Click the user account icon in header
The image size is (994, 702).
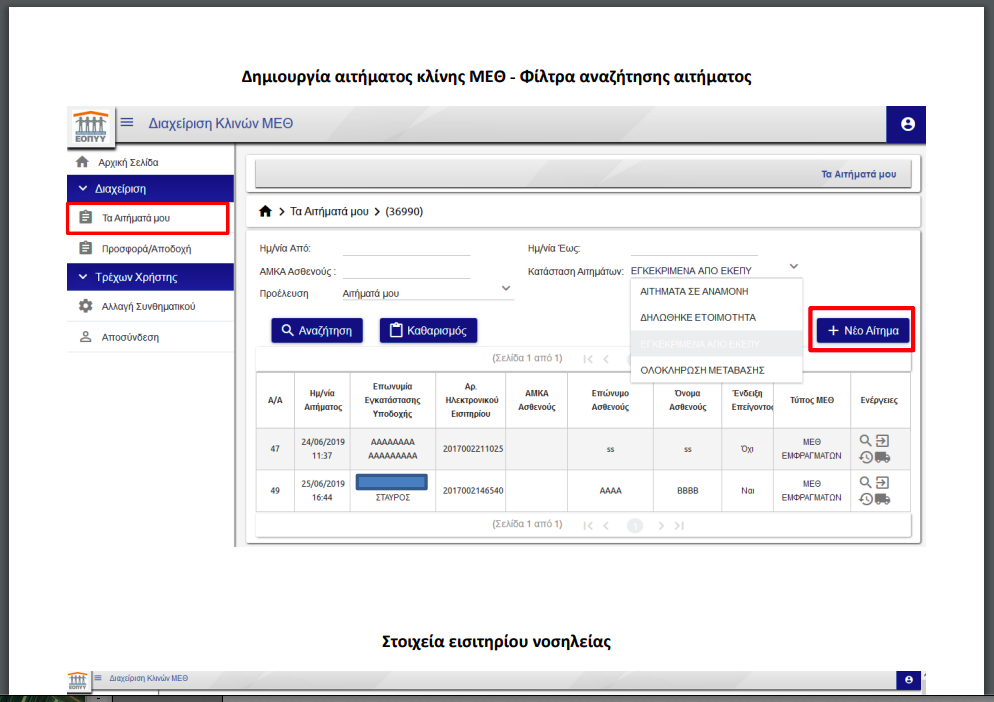tap(907, 124)
